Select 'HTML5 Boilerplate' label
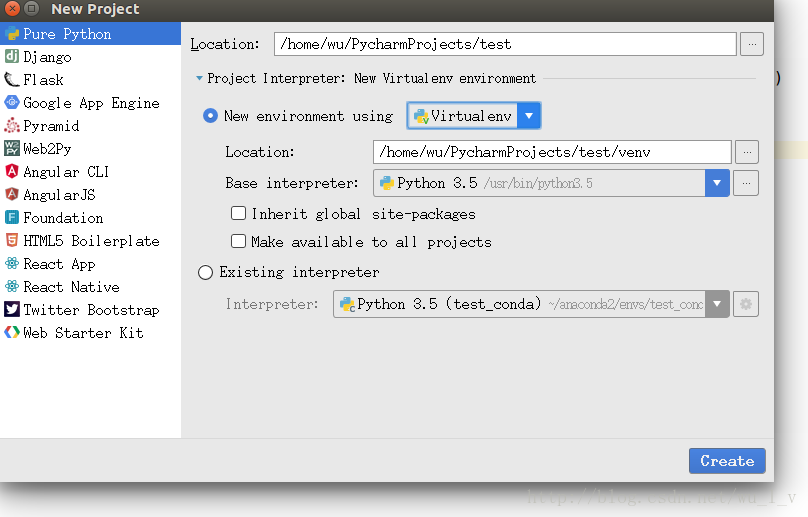This screenshot has width=808, height=517. tap(91, 241)
